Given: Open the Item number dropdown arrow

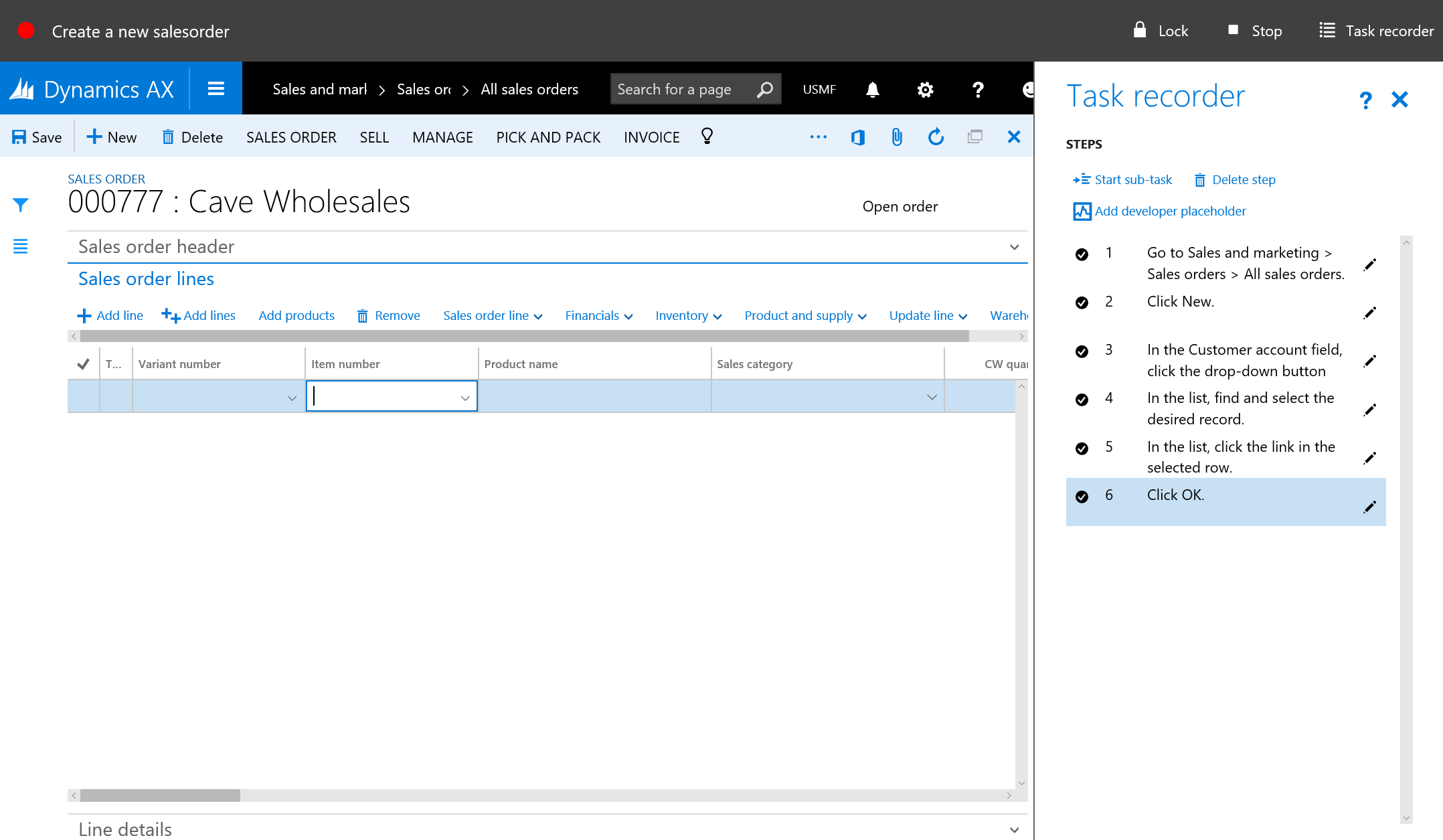Looking at the screenshot, I should pyautogui.click(x=465, y=398).
